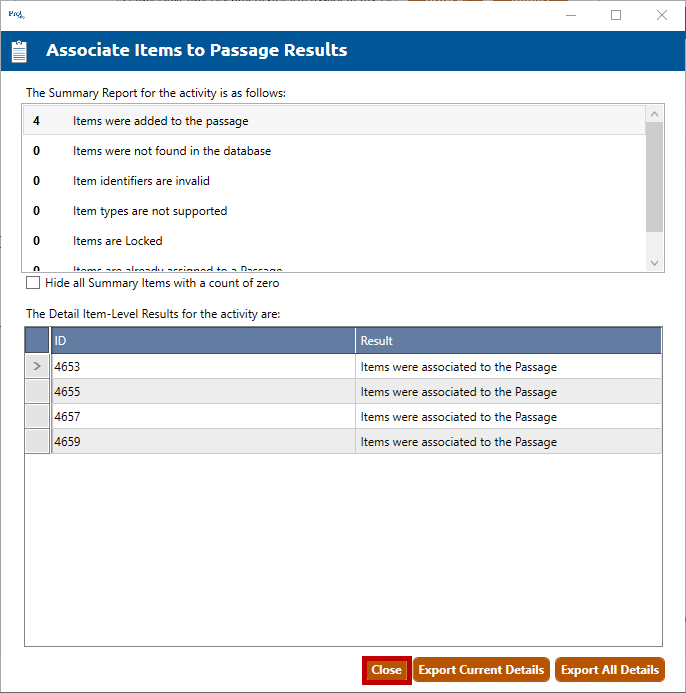The height and width of the screenshot is (693, 686).
Task: Sort results by the Result column header
Action: [508, 340]
